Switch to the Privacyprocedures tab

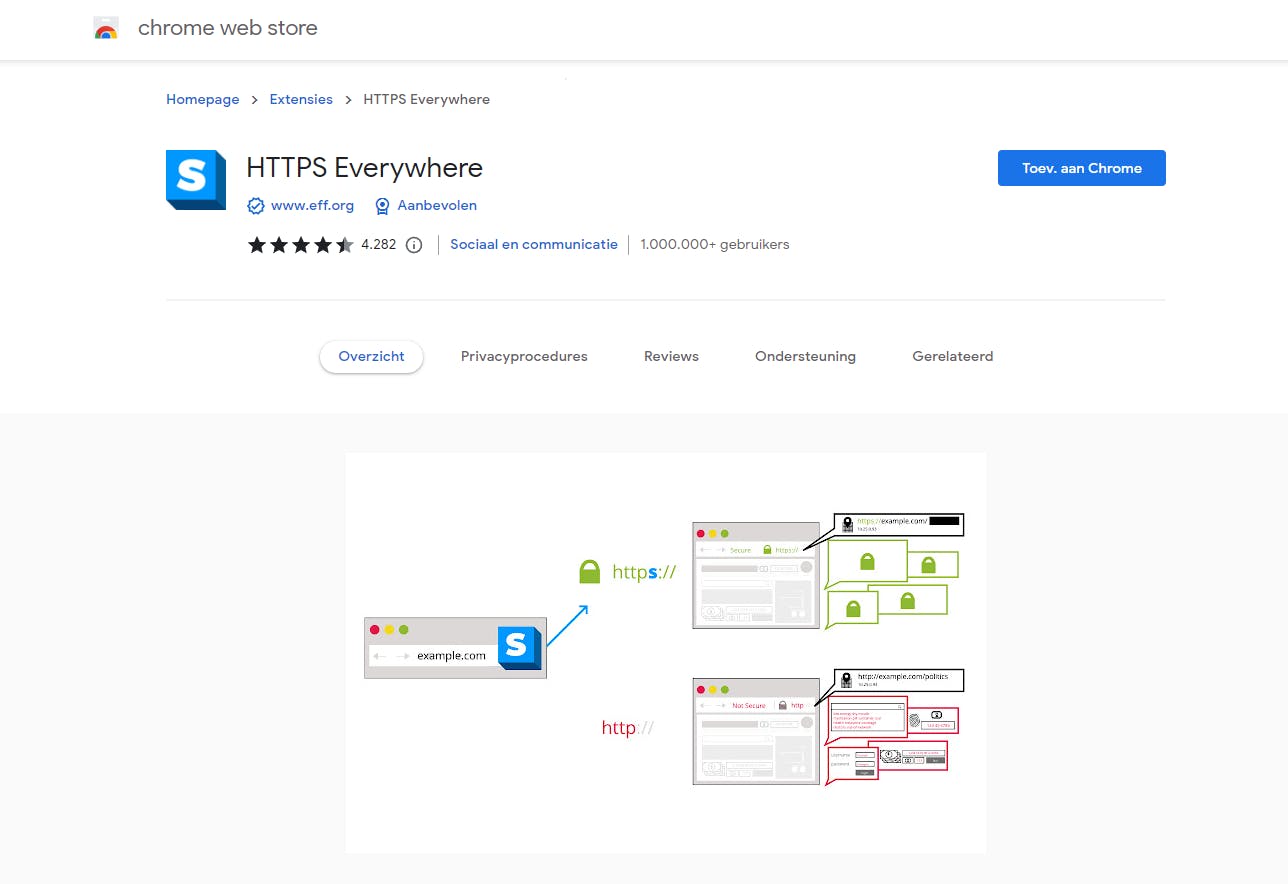pos(524,357)
